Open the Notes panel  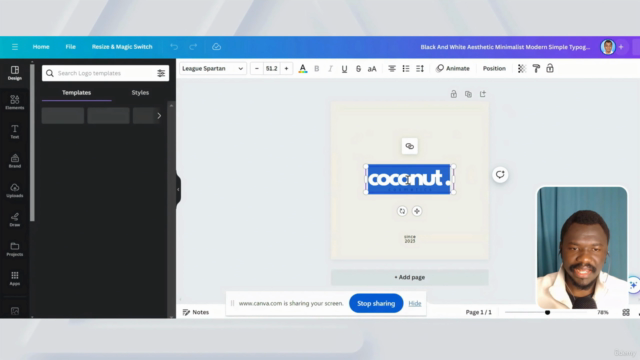[x=196, y=312]
